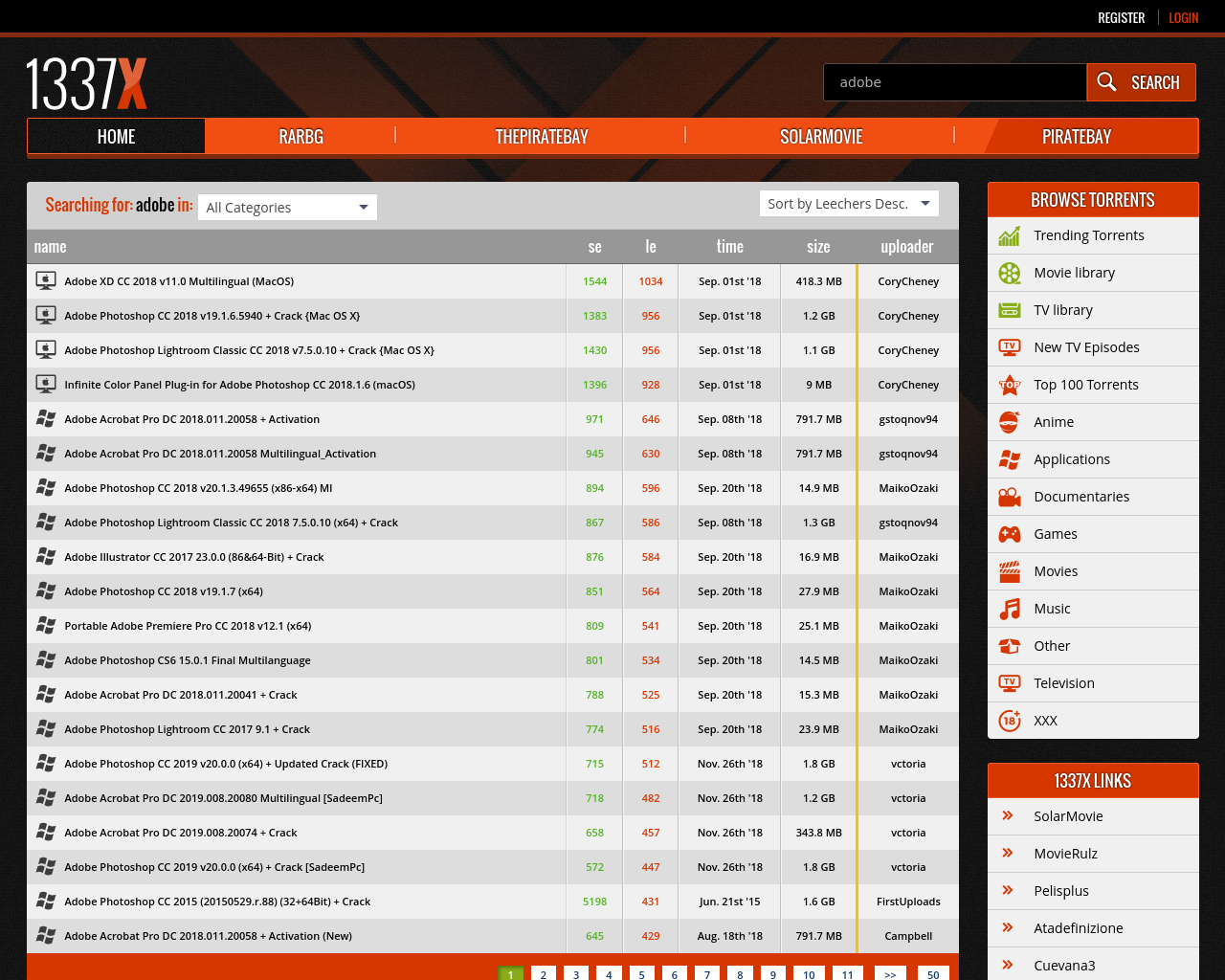
Task: Click icon beside Adobe Photoshop CS6 15.0.1
Action: [45, 659]
